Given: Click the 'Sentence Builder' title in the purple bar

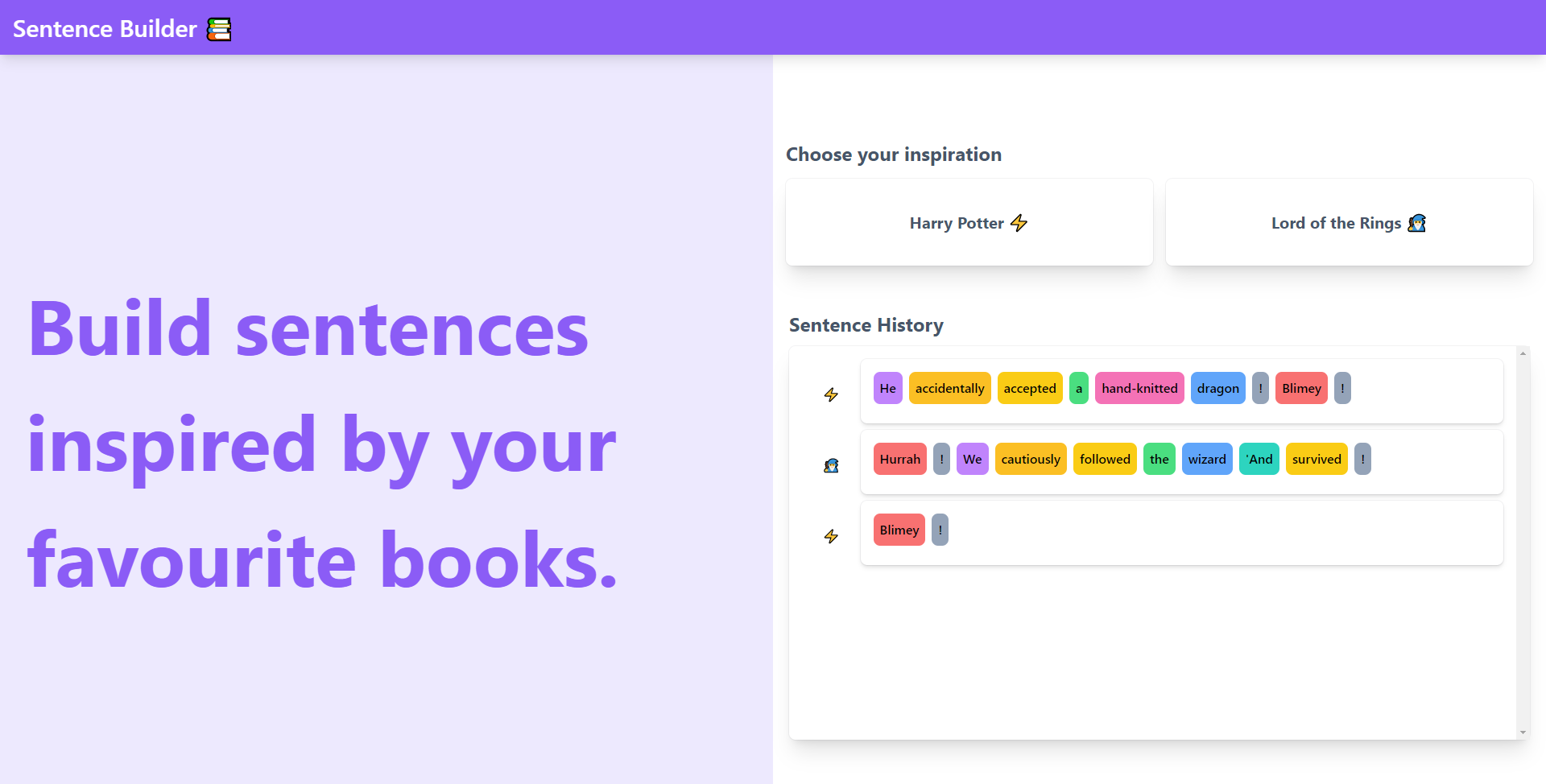Looking at the screenshot, I should click(105, 28).
